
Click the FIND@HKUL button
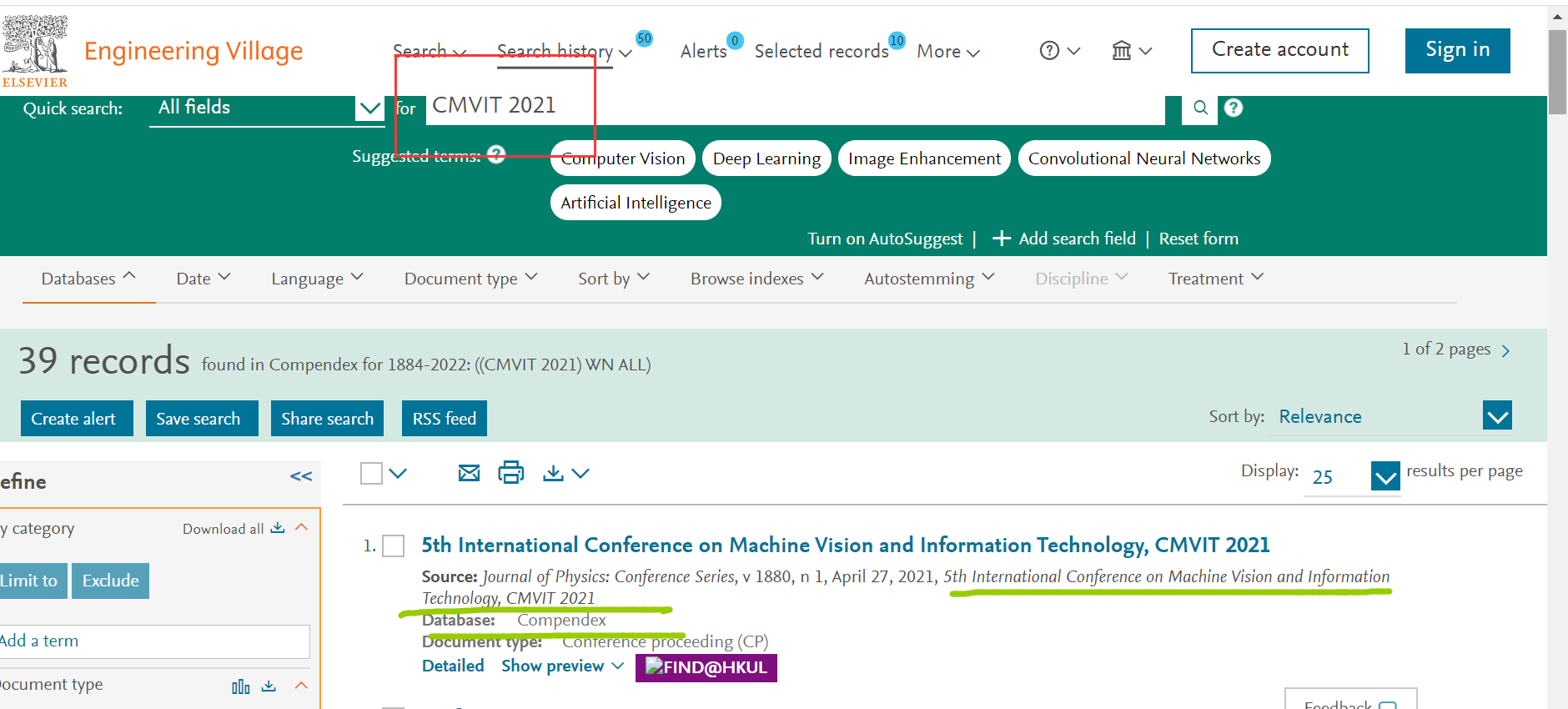[x=706, y=667]
